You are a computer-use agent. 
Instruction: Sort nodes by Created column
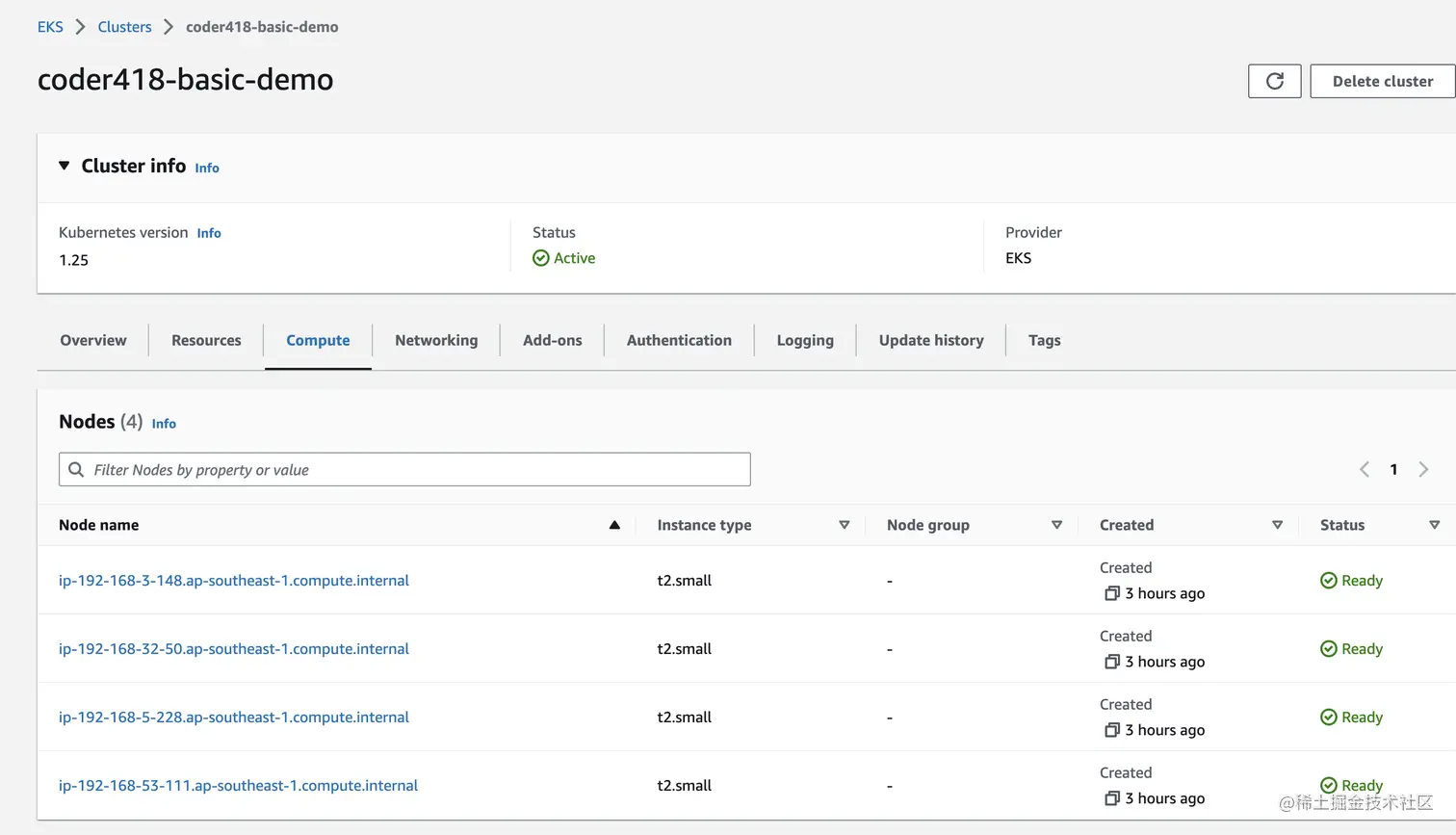[1277, 525]
